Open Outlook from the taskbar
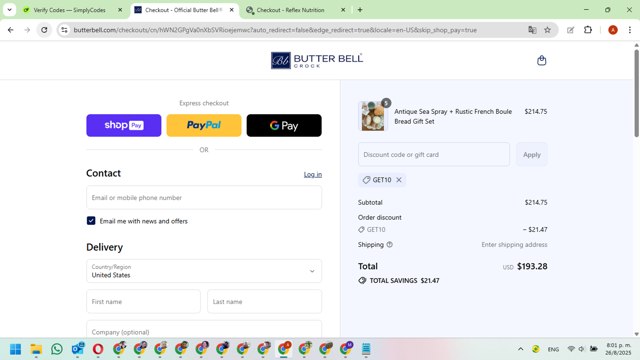The width and height of the screenshot is (640, 360). coord(78,349)
